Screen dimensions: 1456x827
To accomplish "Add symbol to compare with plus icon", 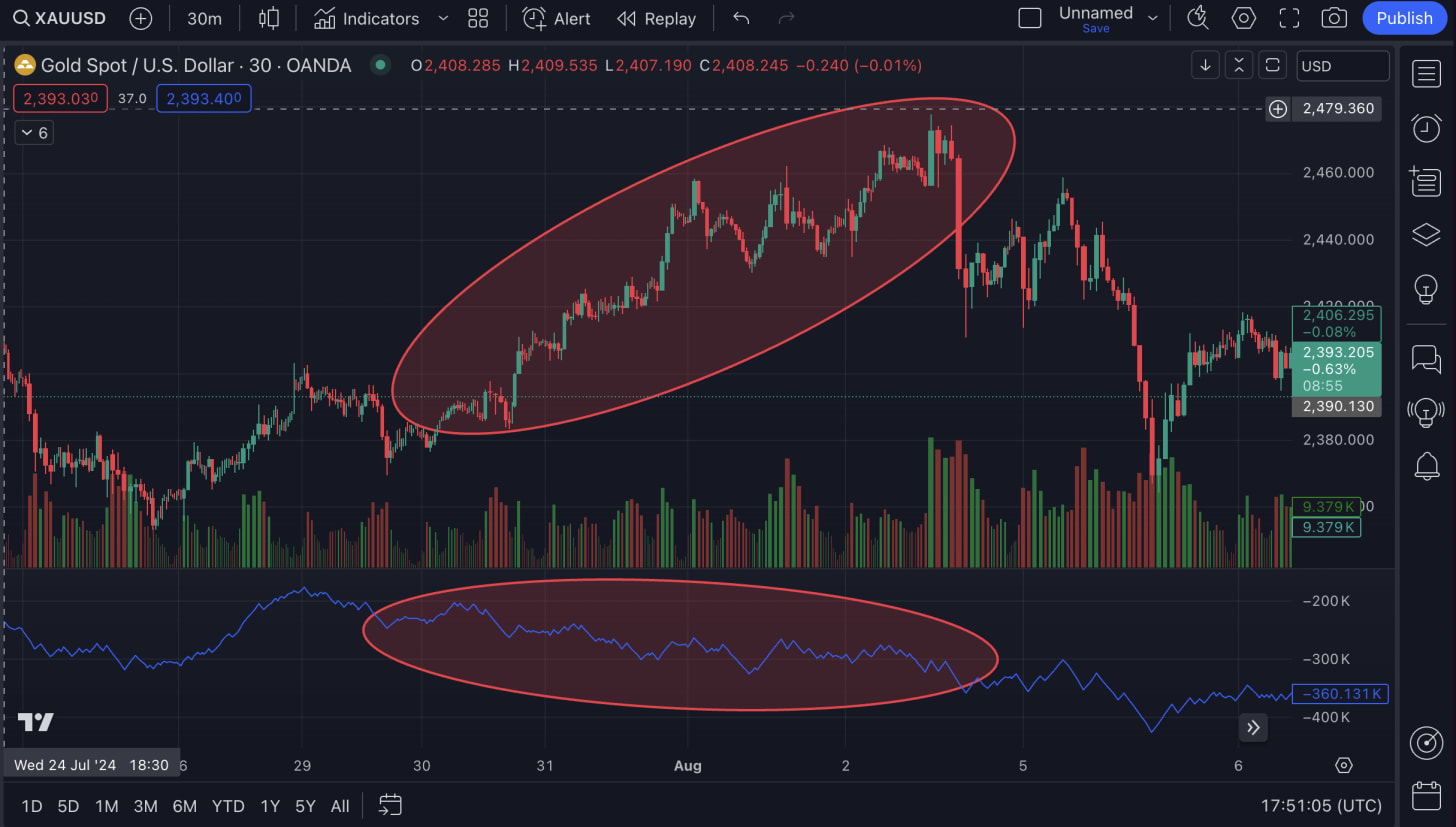I will (141, 18).
